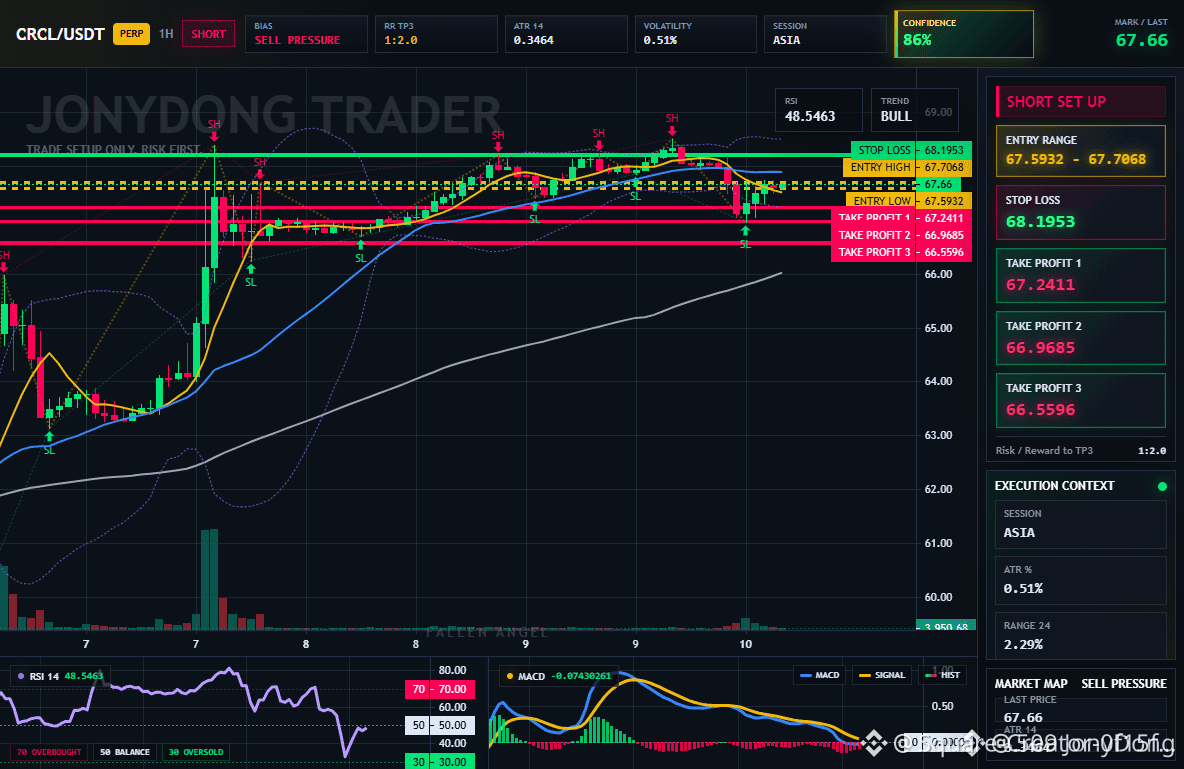Toggle the 70 OVERBOUGHT legend chip
The height and width of the screenshot is (769, 1184).
click(x=49, y=752)
